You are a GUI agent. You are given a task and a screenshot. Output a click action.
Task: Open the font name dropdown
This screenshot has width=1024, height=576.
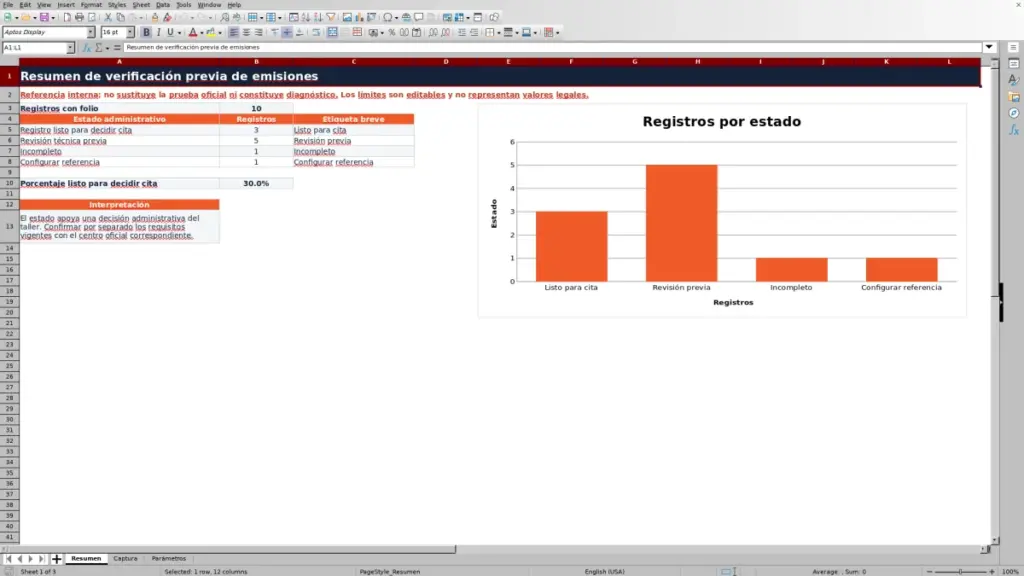[91, 33]
